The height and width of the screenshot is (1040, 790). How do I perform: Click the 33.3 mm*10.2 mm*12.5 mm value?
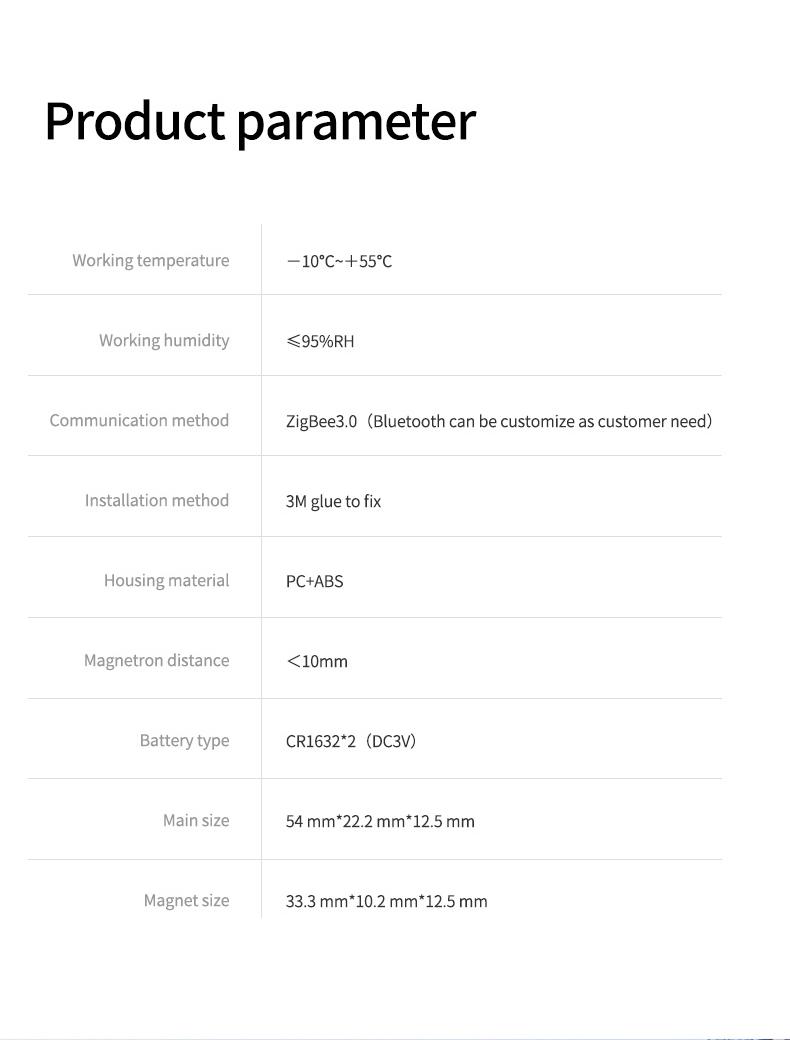tap(387, 902)
